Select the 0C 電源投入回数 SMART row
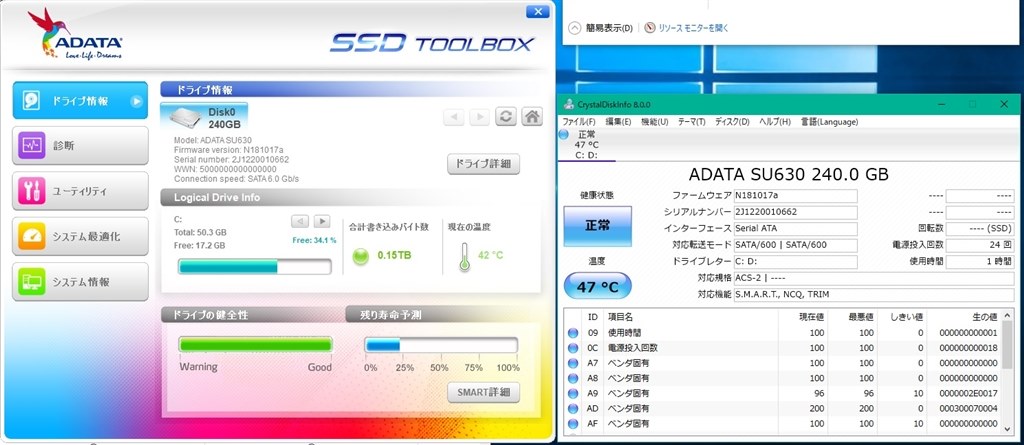The image size is (1024, 445). tap(783, 348)
